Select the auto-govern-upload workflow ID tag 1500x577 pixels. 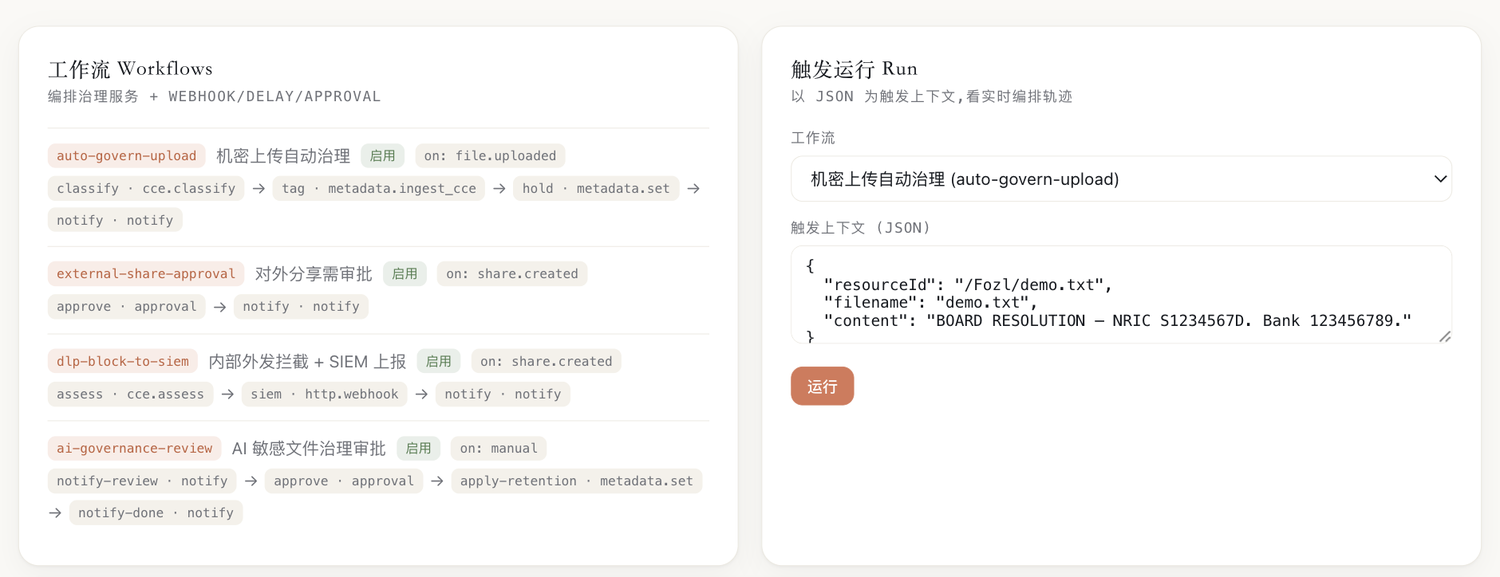[127, 156]
